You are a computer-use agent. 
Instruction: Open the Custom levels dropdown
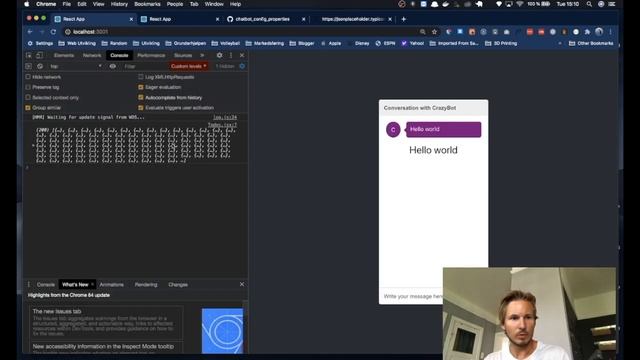(x=189, y=66)
